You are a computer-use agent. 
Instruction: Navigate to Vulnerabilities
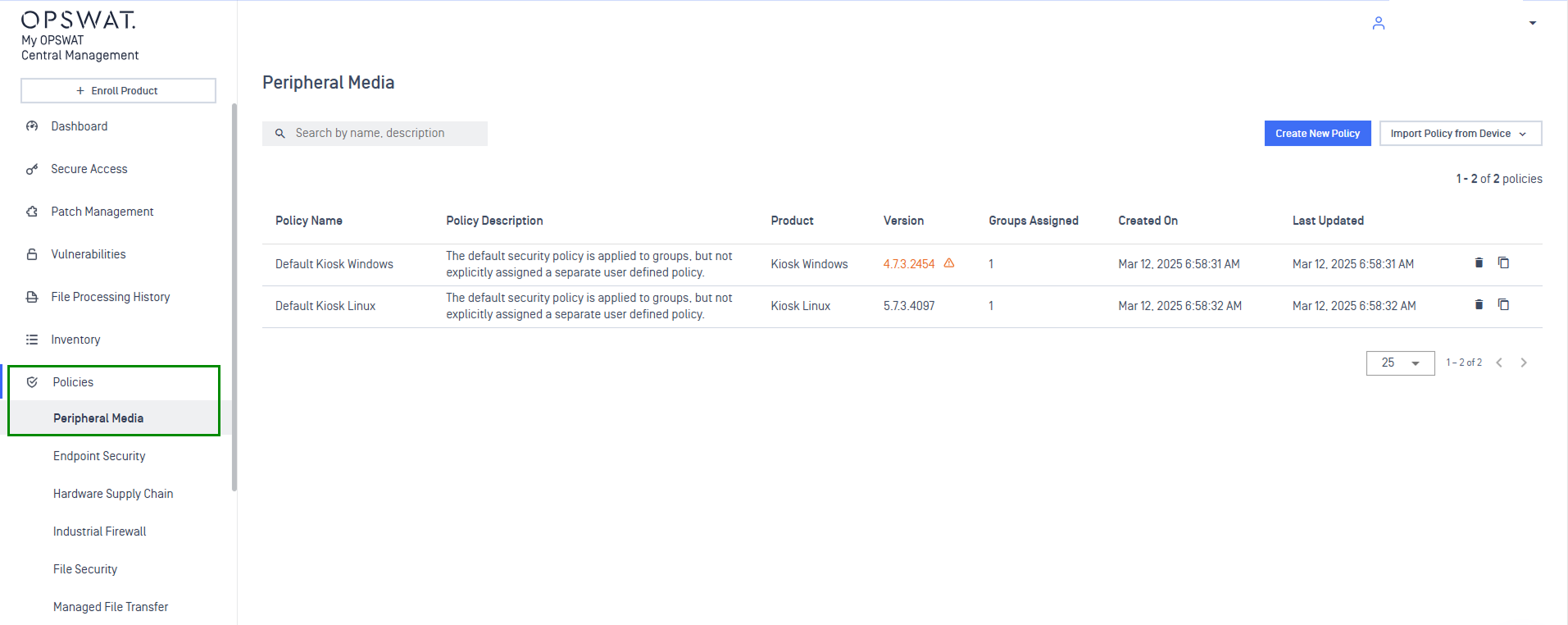tap(89, 254)
